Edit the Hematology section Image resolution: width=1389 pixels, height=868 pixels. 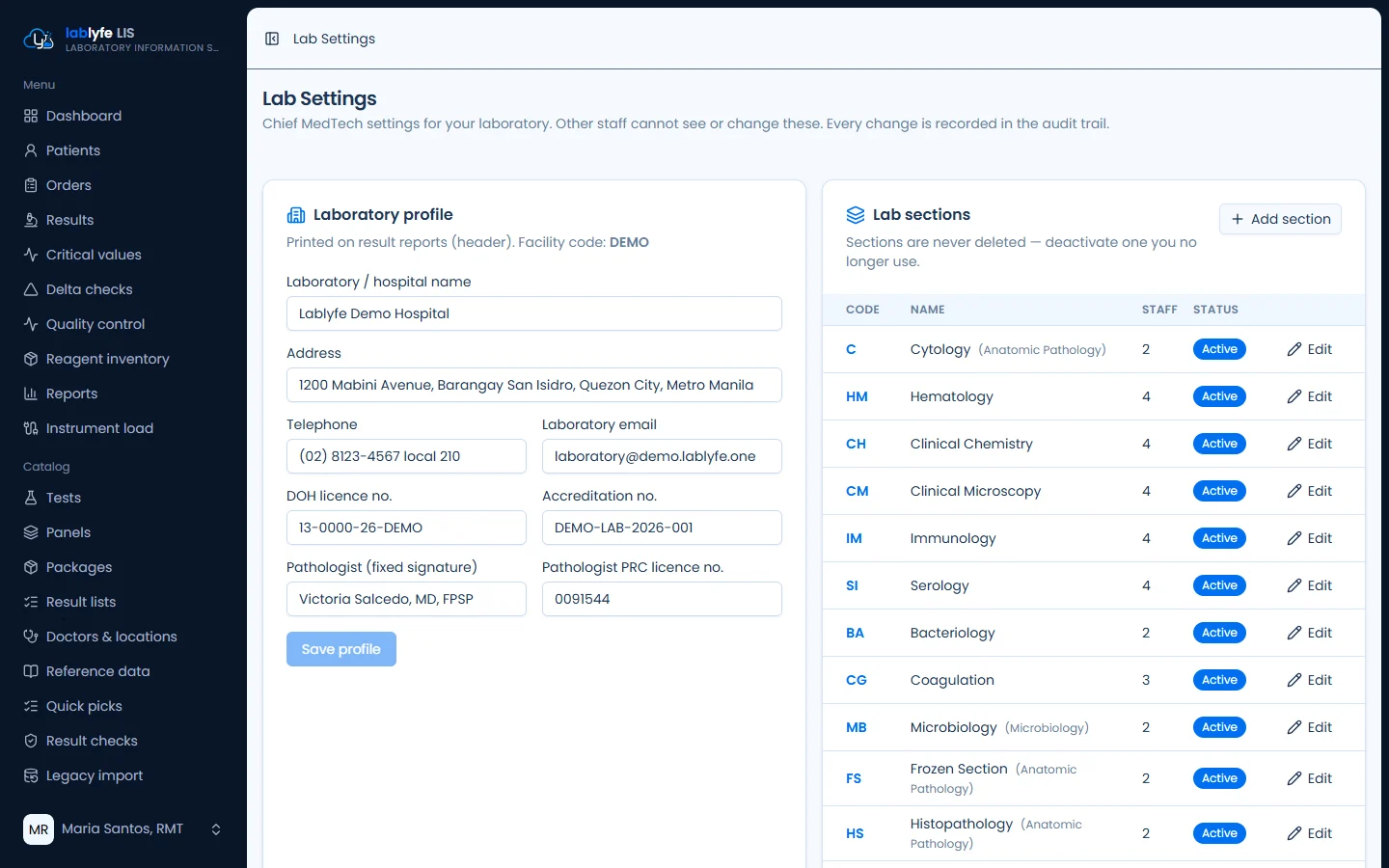point(1309,396)
